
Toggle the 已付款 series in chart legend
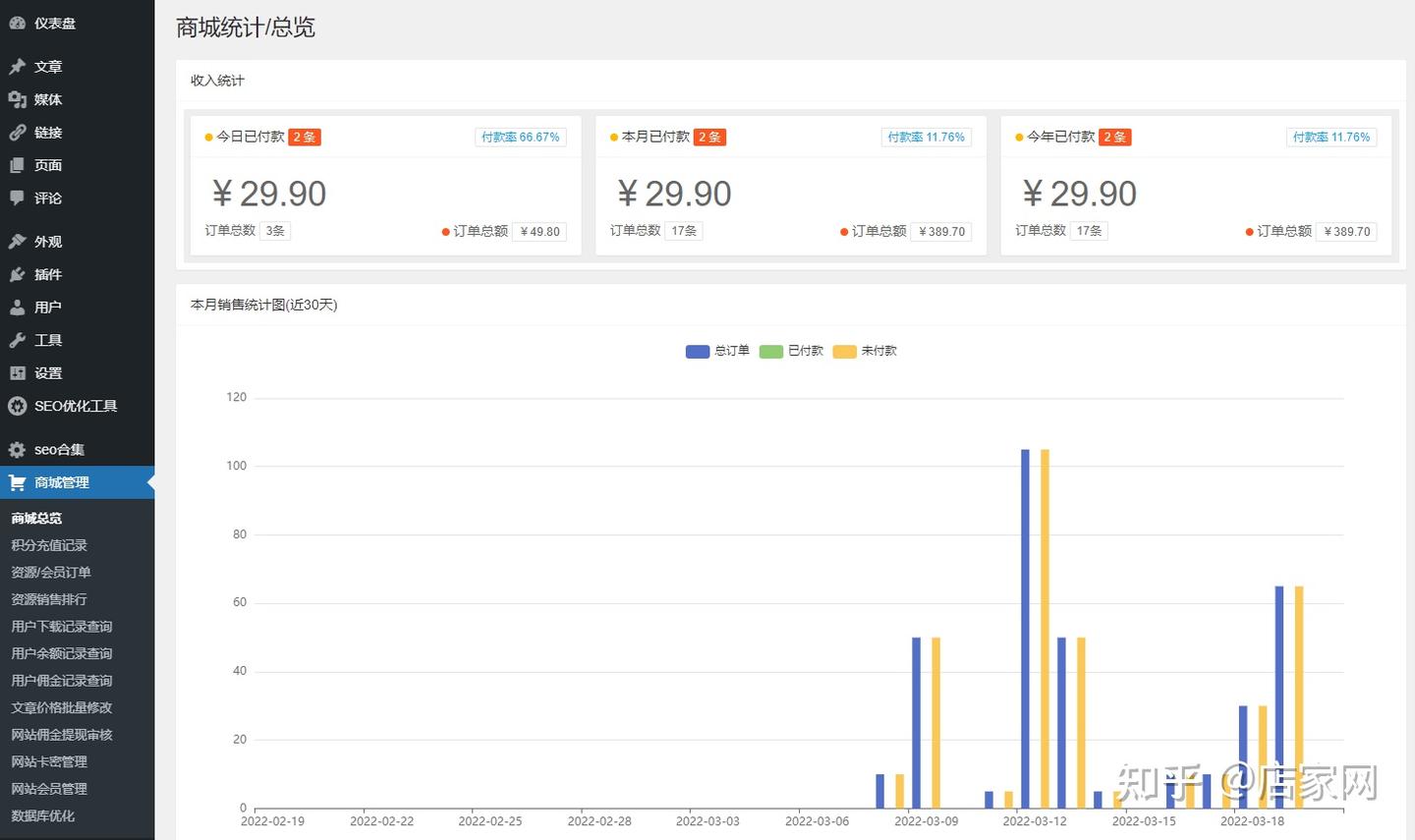(x=791, y=351)
